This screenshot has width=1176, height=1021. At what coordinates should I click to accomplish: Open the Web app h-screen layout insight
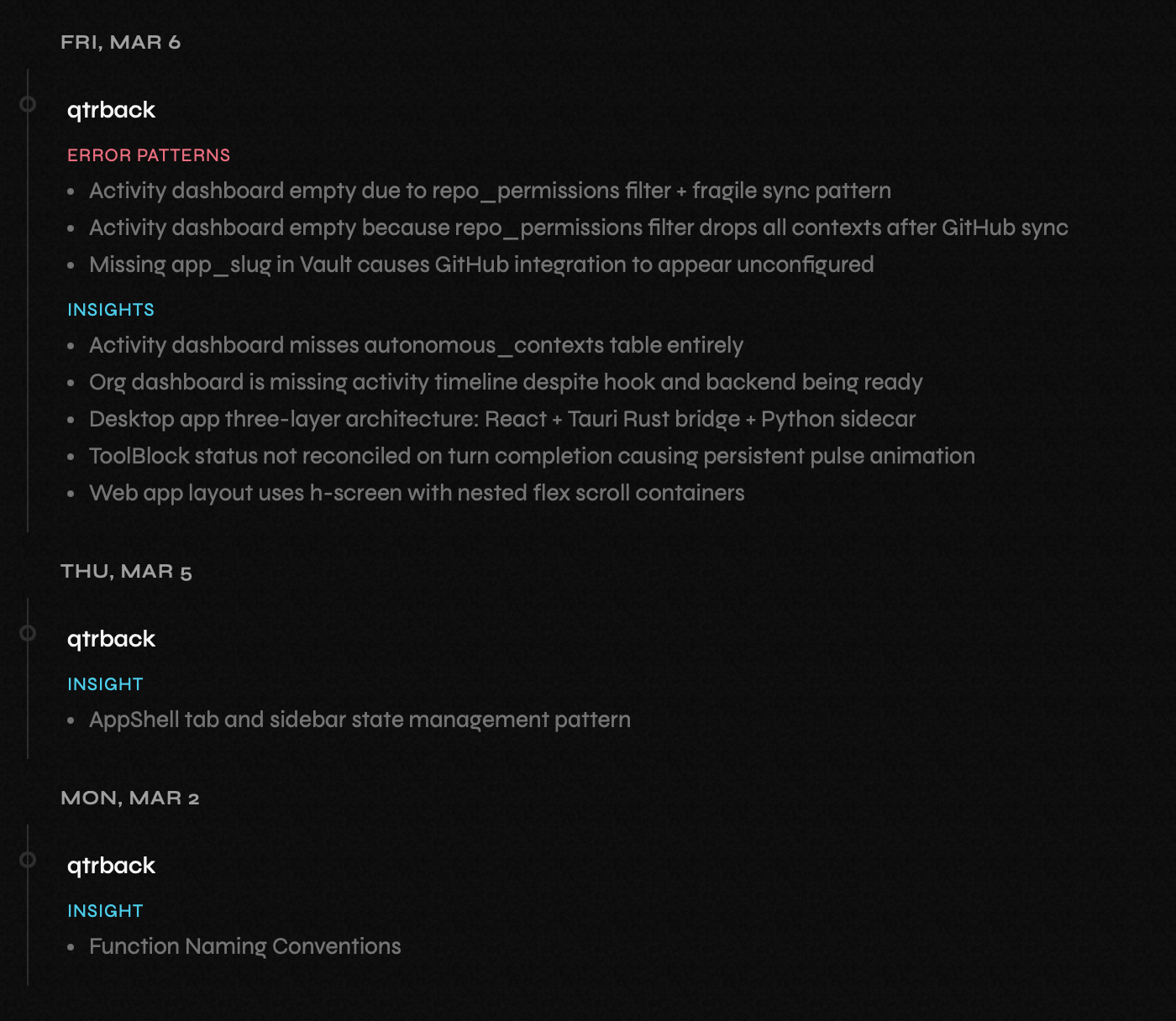[417, 494]
